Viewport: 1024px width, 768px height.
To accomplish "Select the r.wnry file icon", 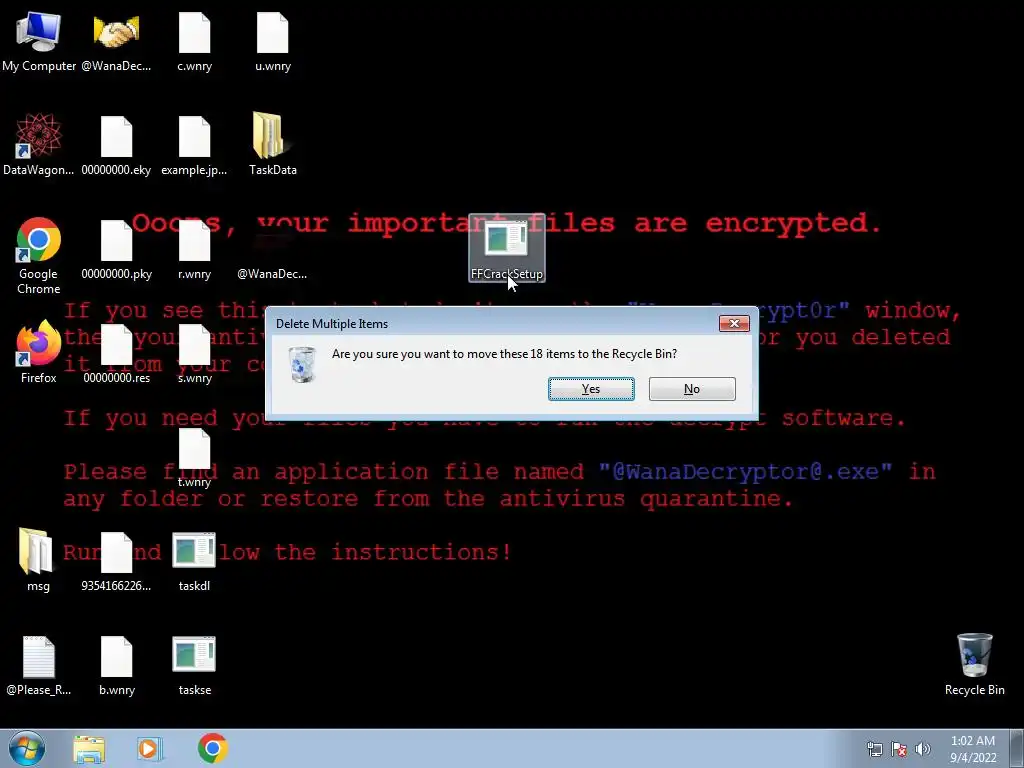I will pos(195,249).
